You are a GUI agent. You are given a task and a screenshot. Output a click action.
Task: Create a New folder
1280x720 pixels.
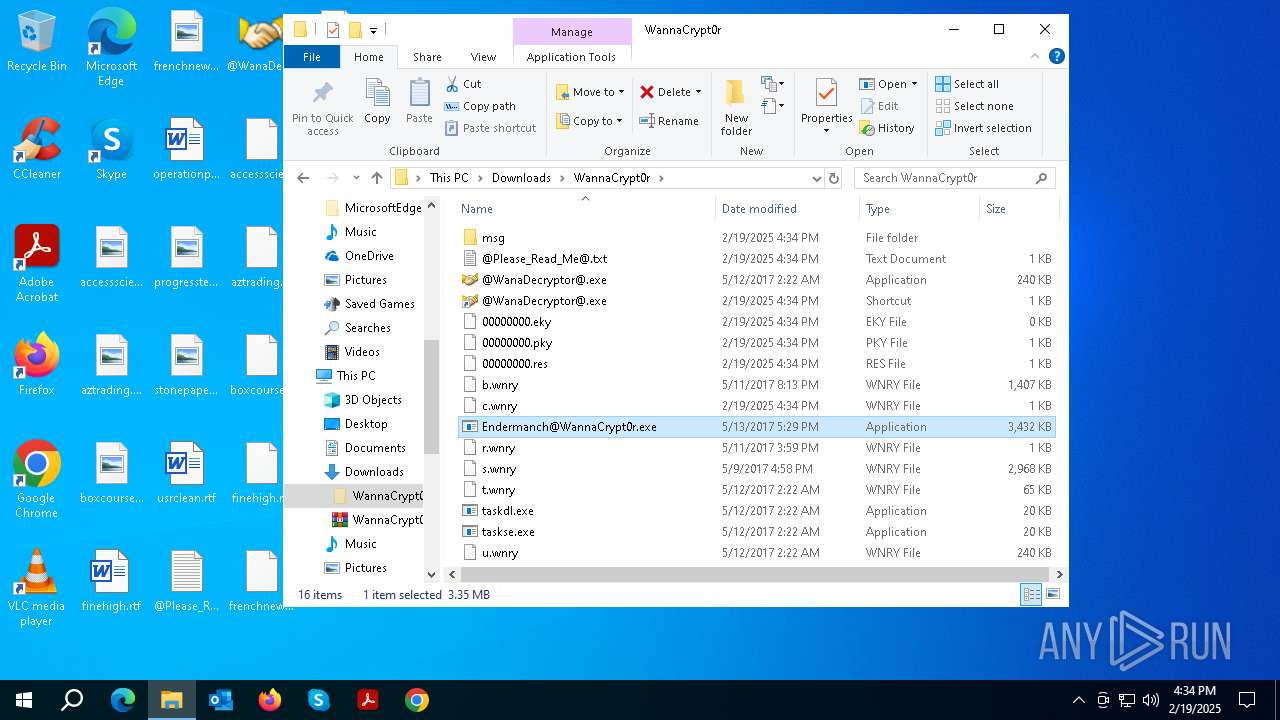point(736,107)
